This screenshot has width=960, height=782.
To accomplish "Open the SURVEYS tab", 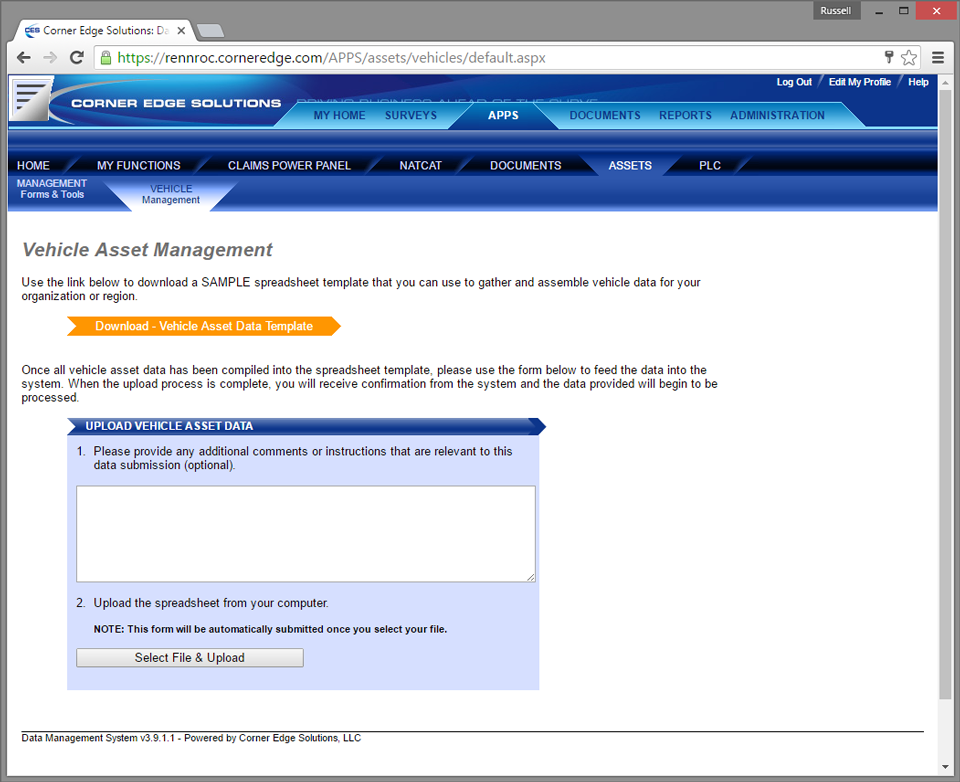I will coord(411,115).
